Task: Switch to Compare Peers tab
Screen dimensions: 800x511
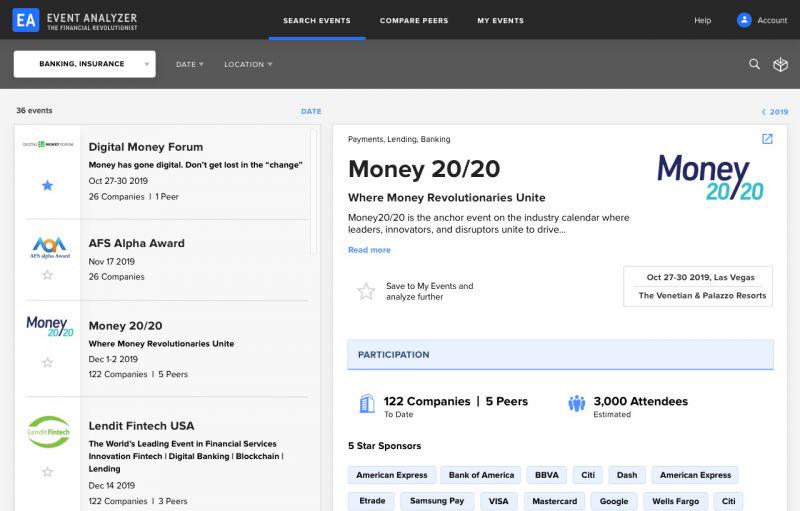Action: tap(414, 20)
